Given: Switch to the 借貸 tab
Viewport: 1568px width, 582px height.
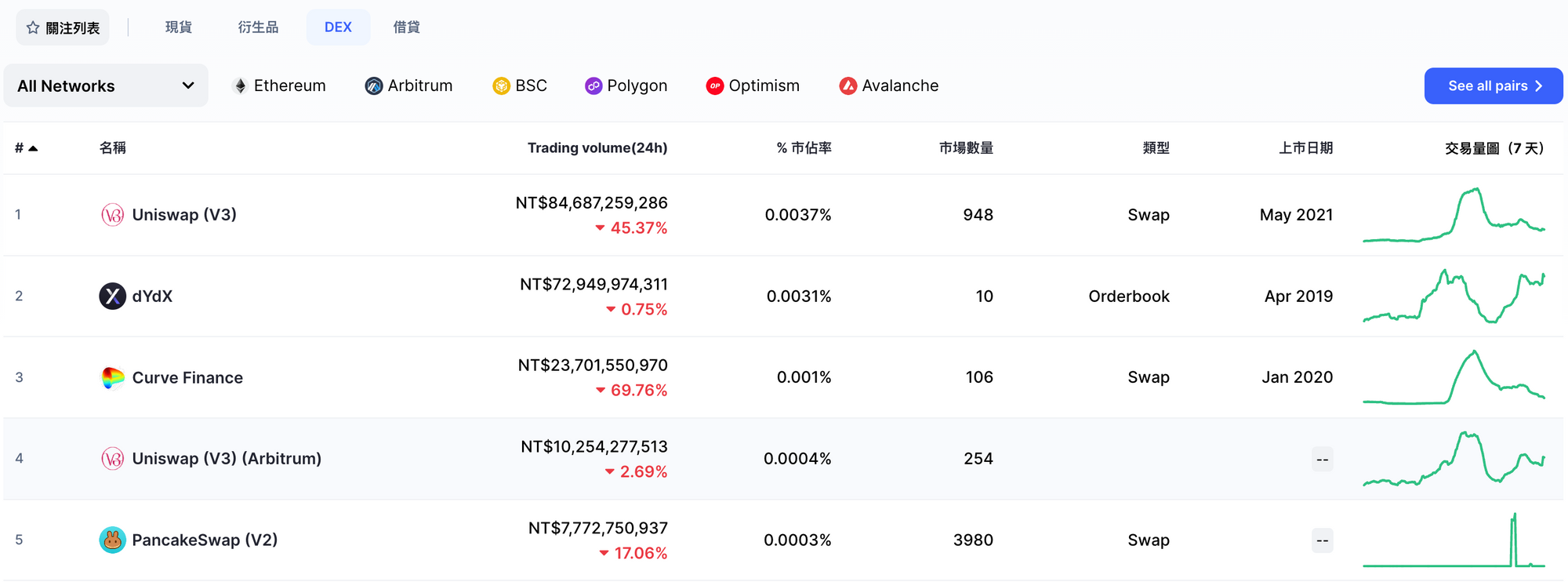Looking at the screenshot, I should [406, 27].
